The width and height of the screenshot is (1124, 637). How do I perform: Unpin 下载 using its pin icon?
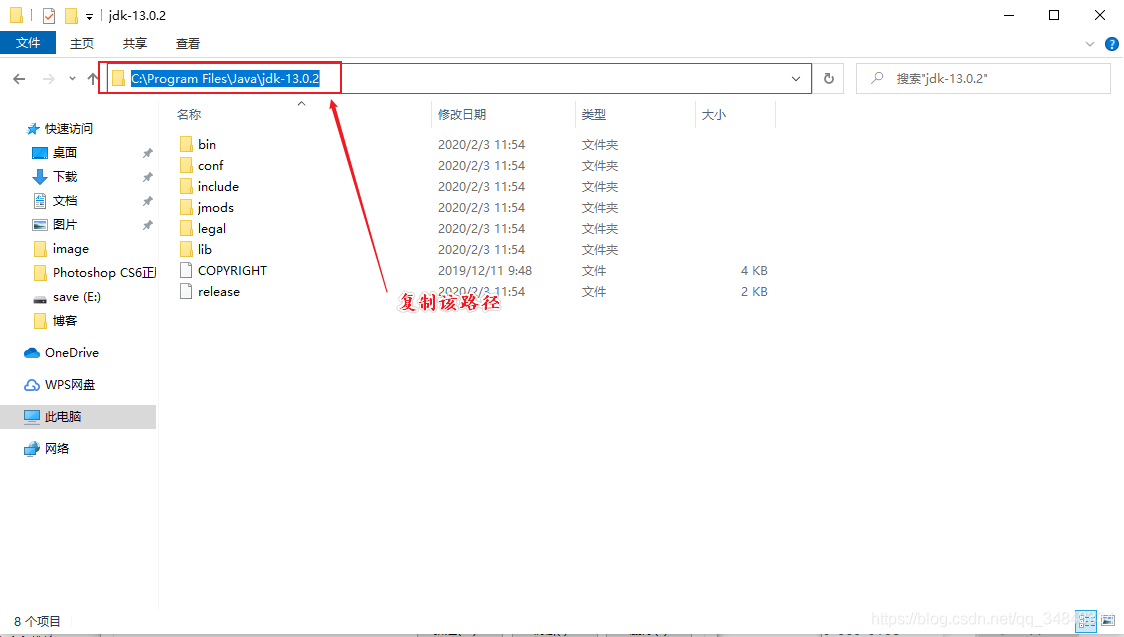coord(148,176)
